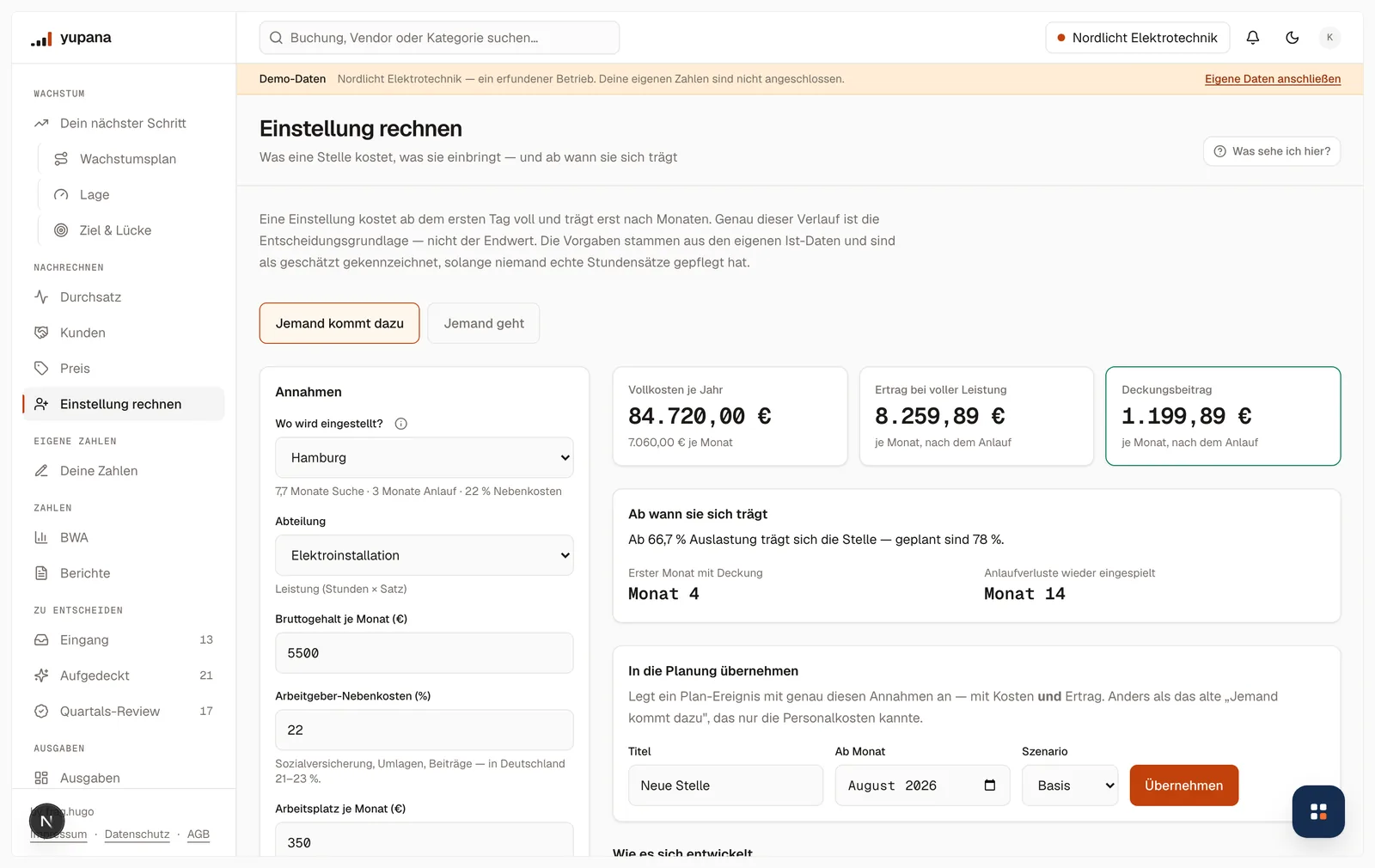Screen dimensions: 1375x868
Task: Click Monat 4 value
Action: pyautogui.click(x=663, y=594)
